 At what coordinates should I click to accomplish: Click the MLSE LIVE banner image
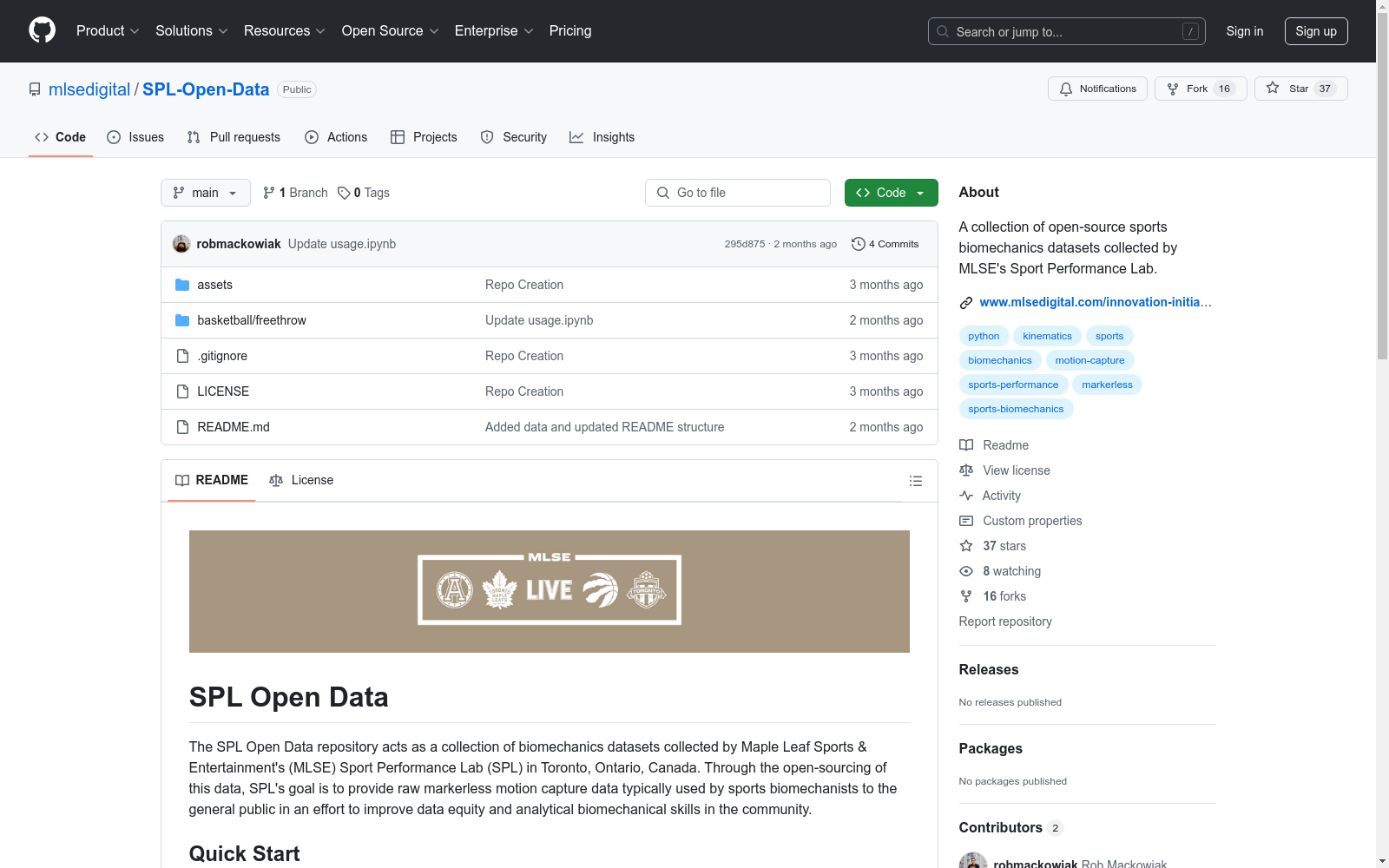(550, 591)
